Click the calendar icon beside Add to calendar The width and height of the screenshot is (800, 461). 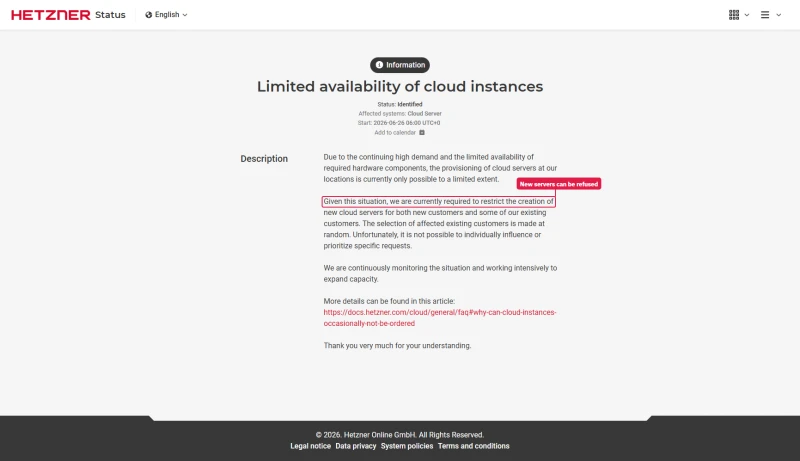tap(422, 133)
